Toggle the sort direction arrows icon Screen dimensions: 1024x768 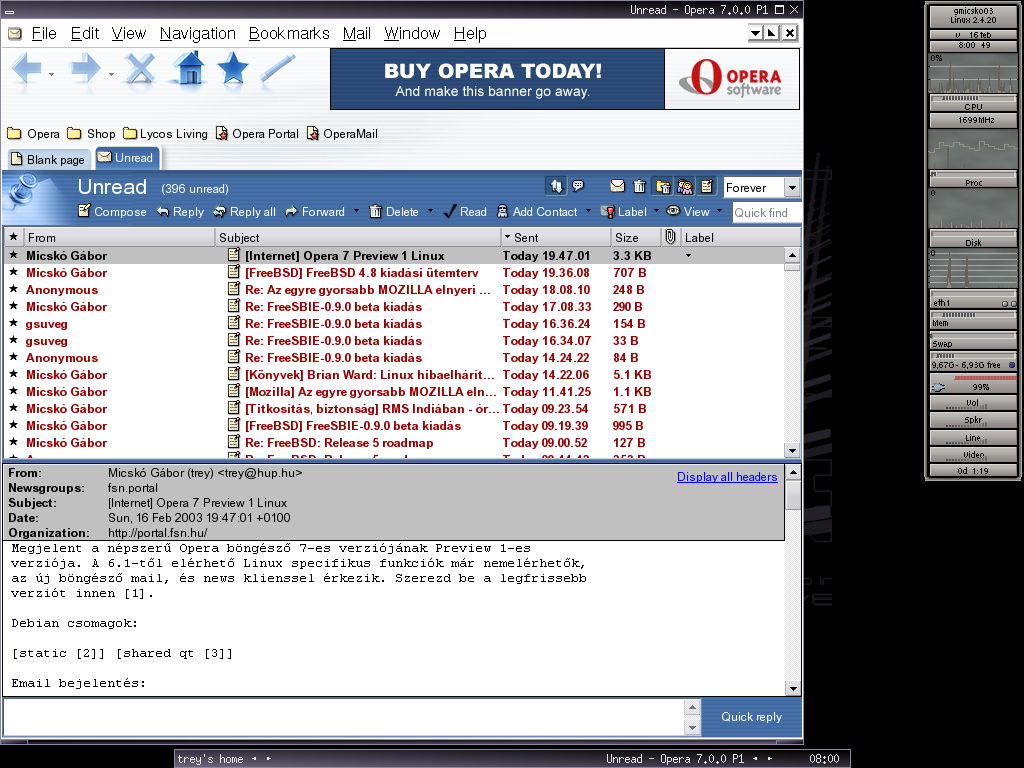tap(556, 187)
